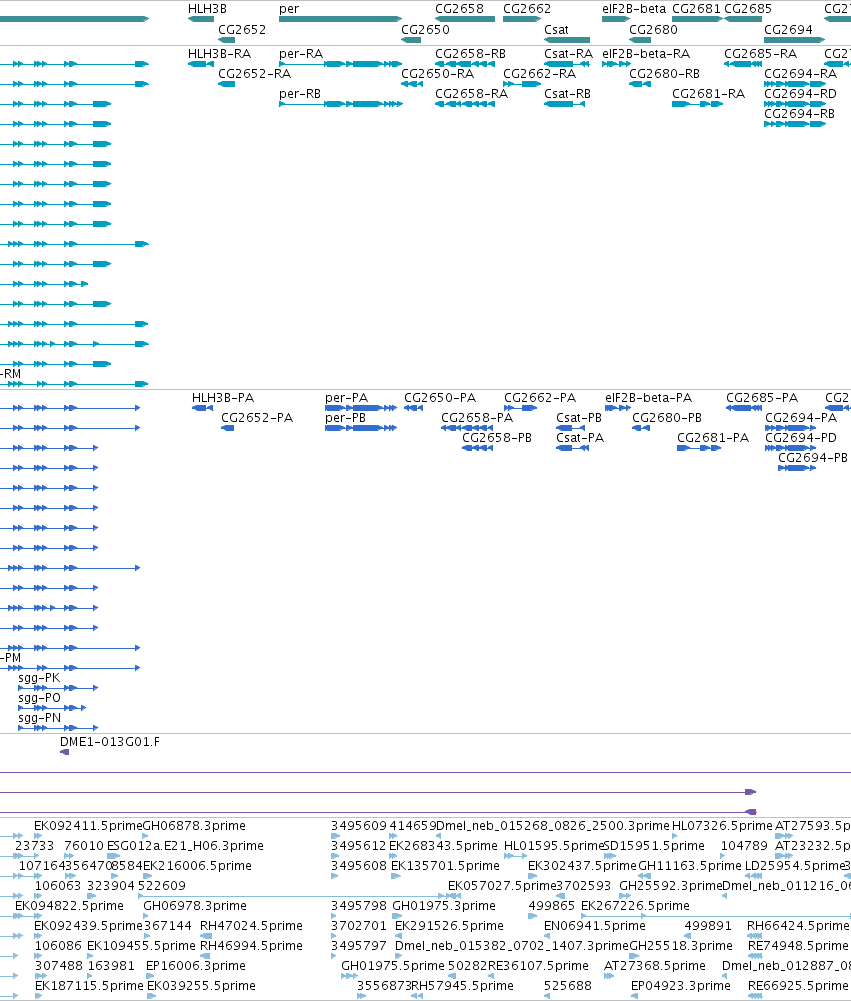Click the HLH3B gene label
This screenshot has width=851, height=1001.
(207, 9)
